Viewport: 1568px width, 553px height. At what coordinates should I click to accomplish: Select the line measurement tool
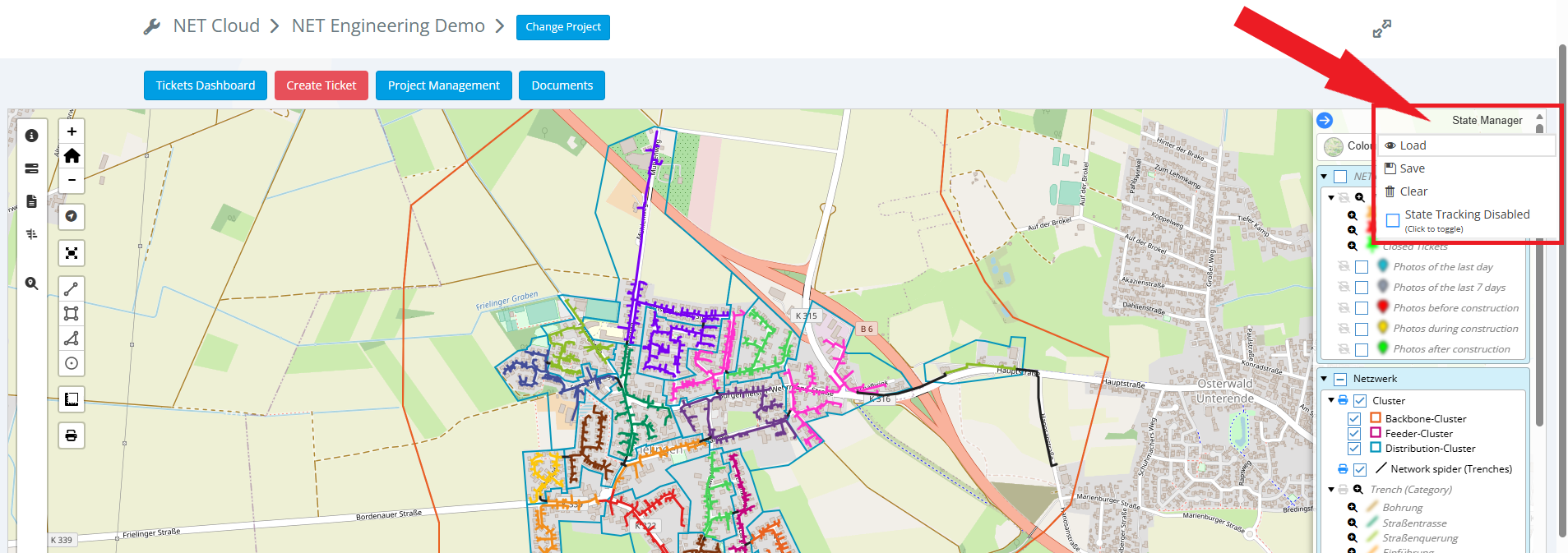[x=72, y=289]
